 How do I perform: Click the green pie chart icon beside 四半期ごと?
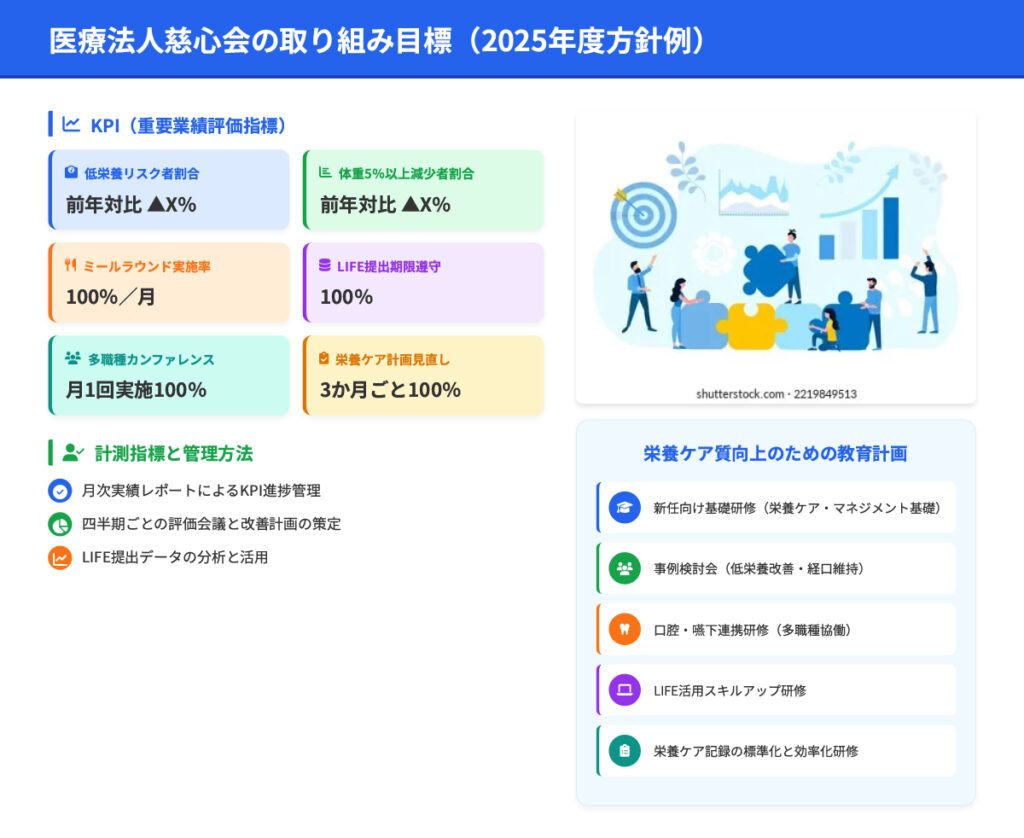coord(60,524)
